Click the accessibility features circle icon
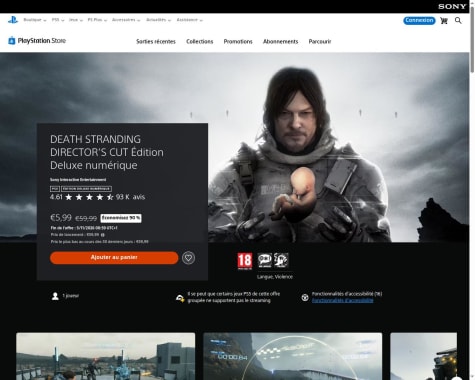 [305, 297]
